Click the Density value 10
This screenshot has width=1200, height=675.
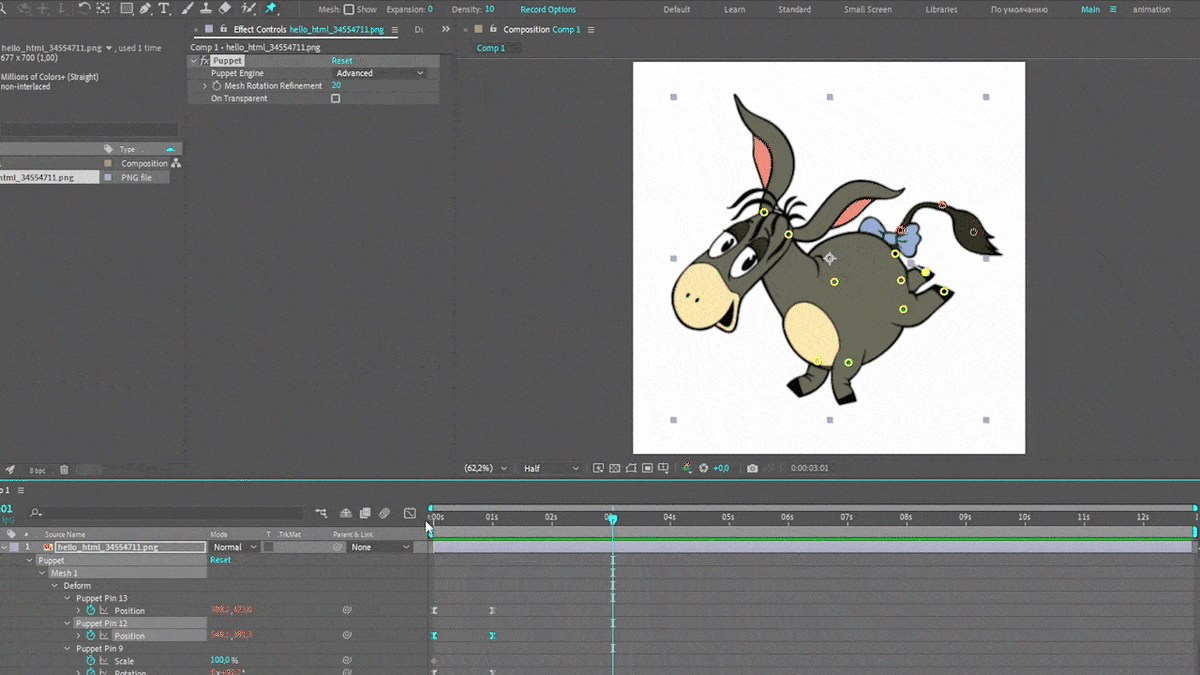489,9
